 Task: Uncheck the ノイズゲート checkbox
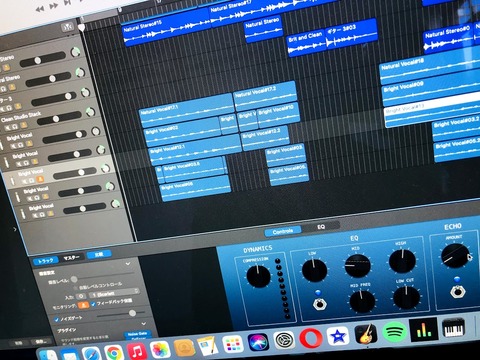[x=56, y=320]
